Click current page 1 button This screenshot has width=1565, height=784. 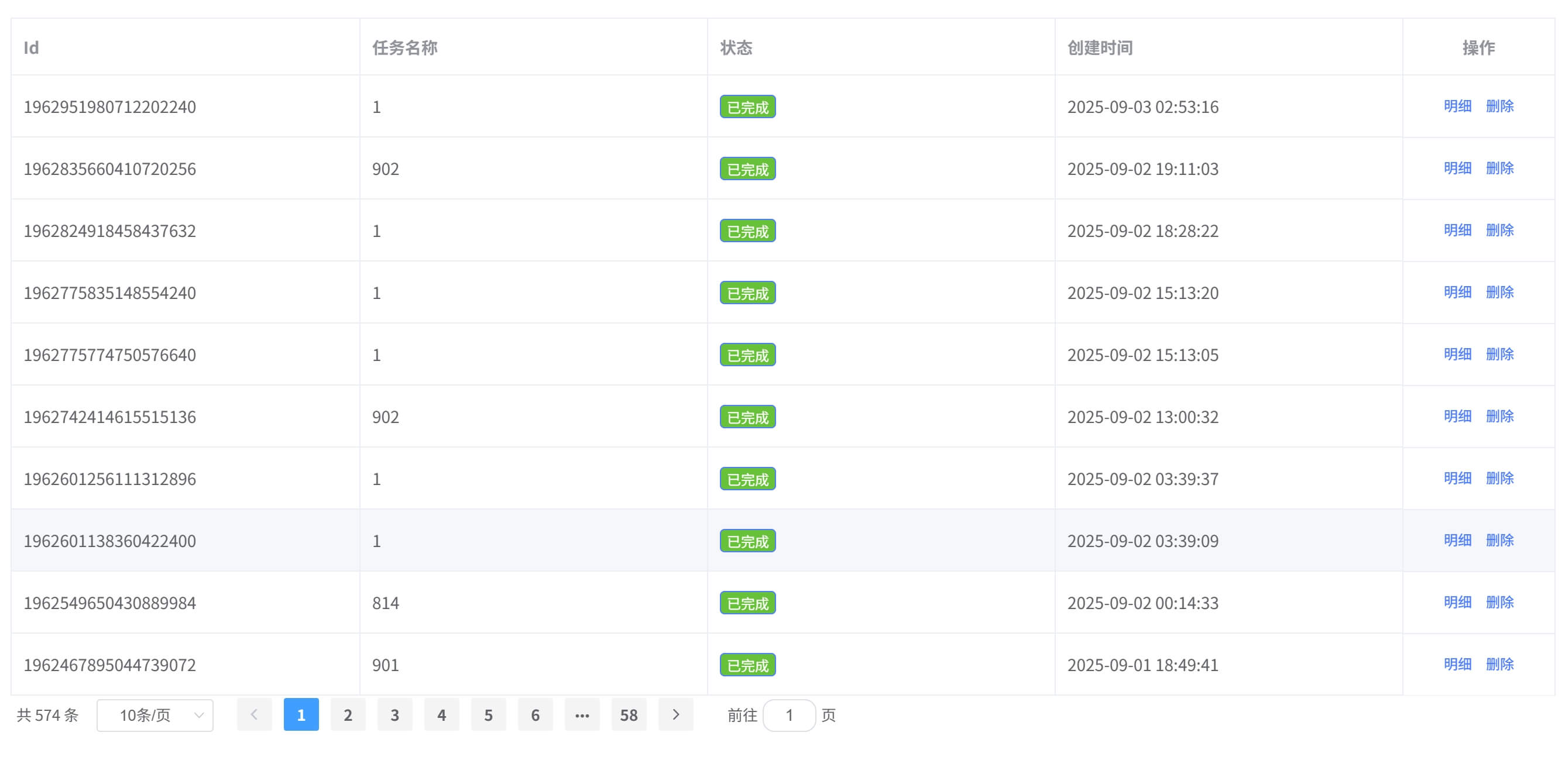point(301,715)
